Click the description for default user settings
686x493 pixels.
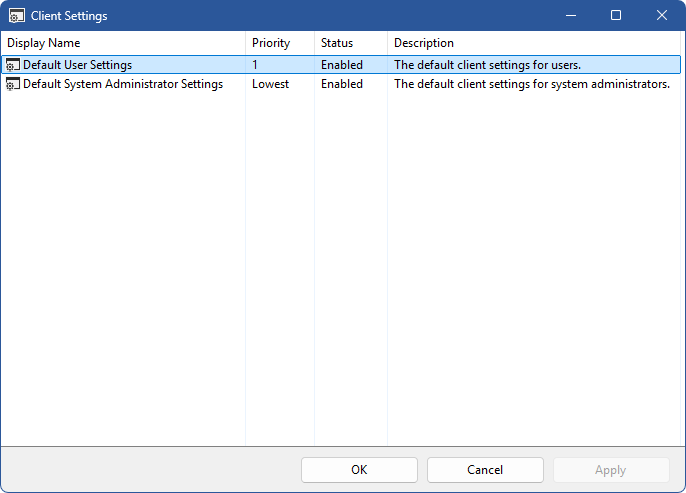487,65
